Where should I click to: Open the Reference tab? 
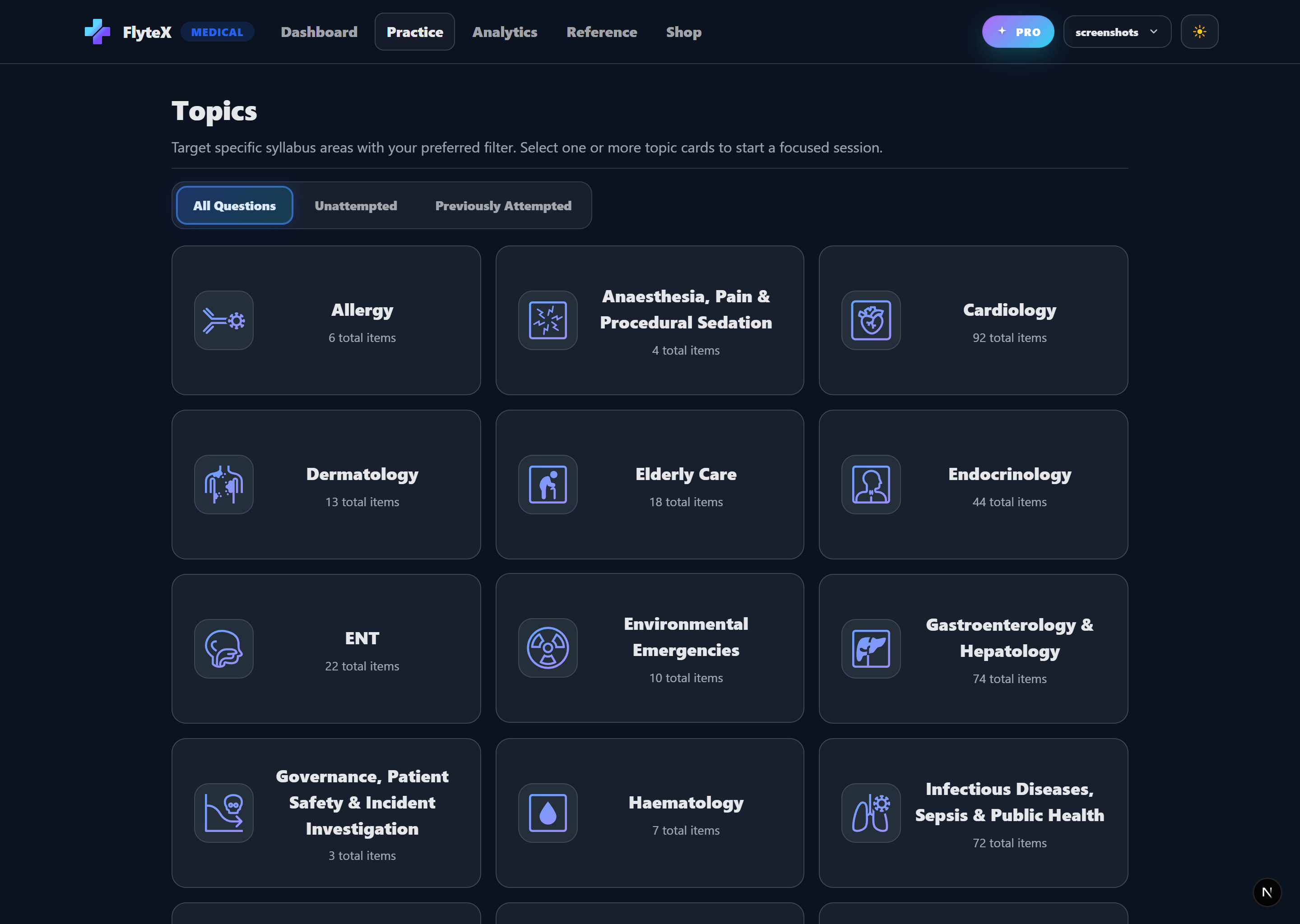point(602,32)
